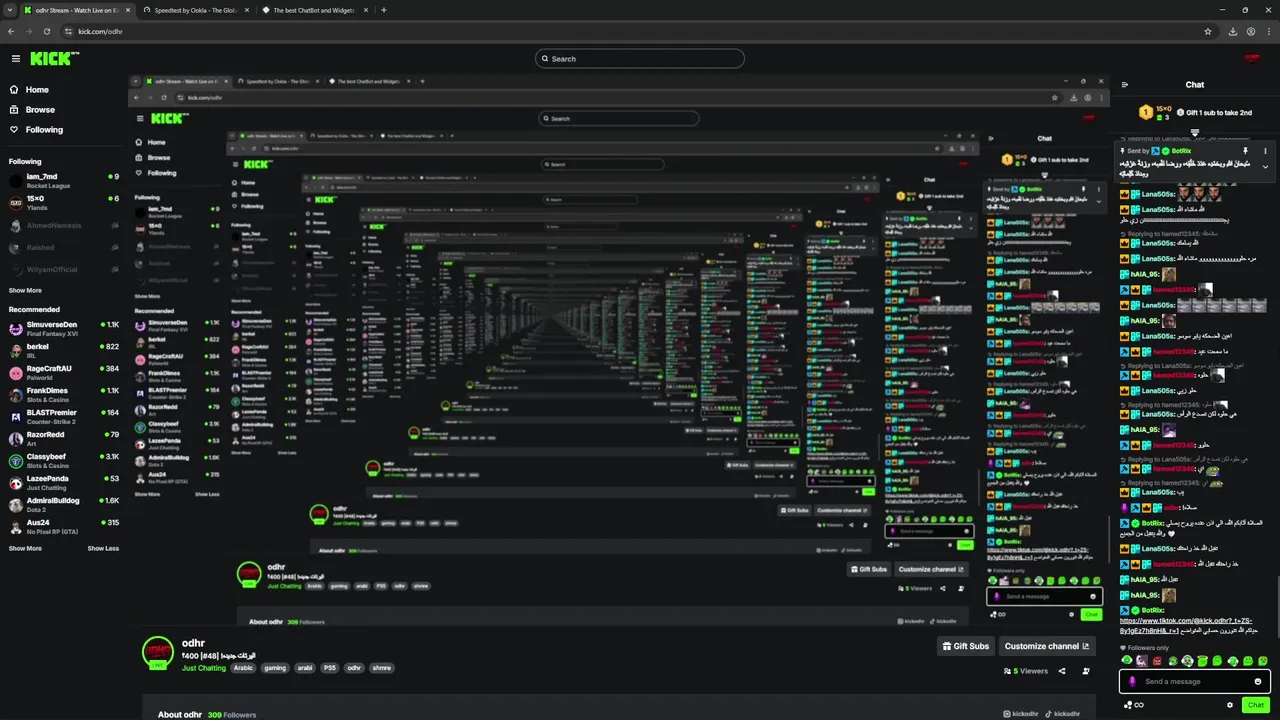Screen dimensions: 1280x720
Task: Click Customize channel button
Action: [1047, 646]
